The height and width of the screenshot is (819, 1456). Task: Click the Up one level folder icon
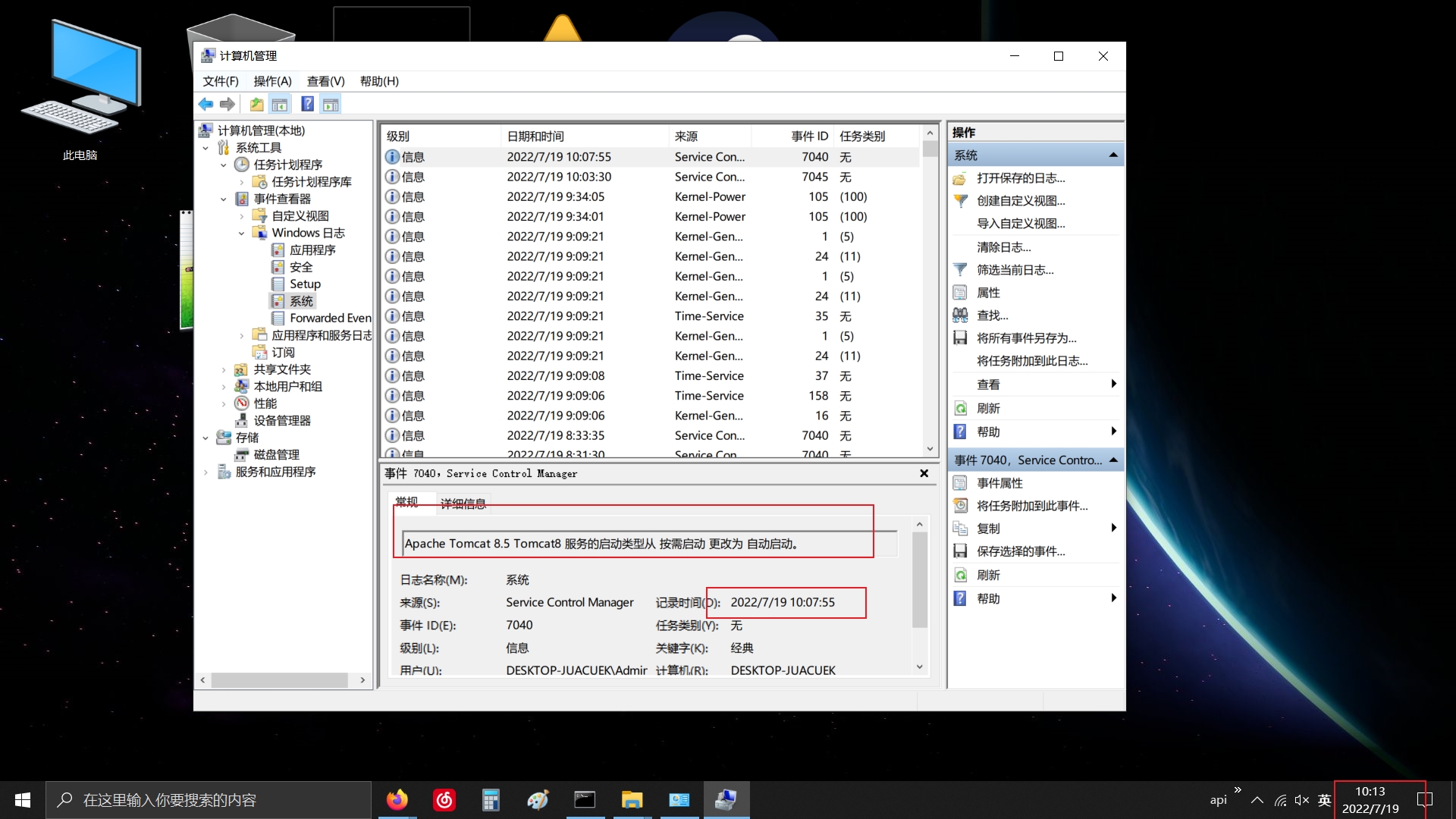coord(257,104)
